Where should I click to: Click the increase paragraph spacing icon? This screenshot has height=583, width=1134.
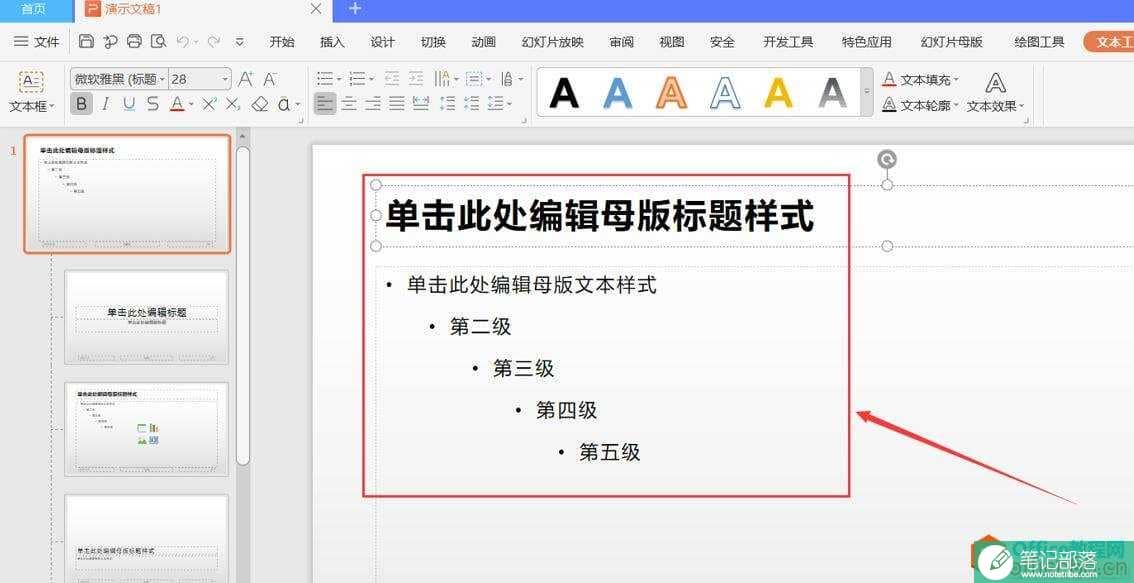pos(448,104)
